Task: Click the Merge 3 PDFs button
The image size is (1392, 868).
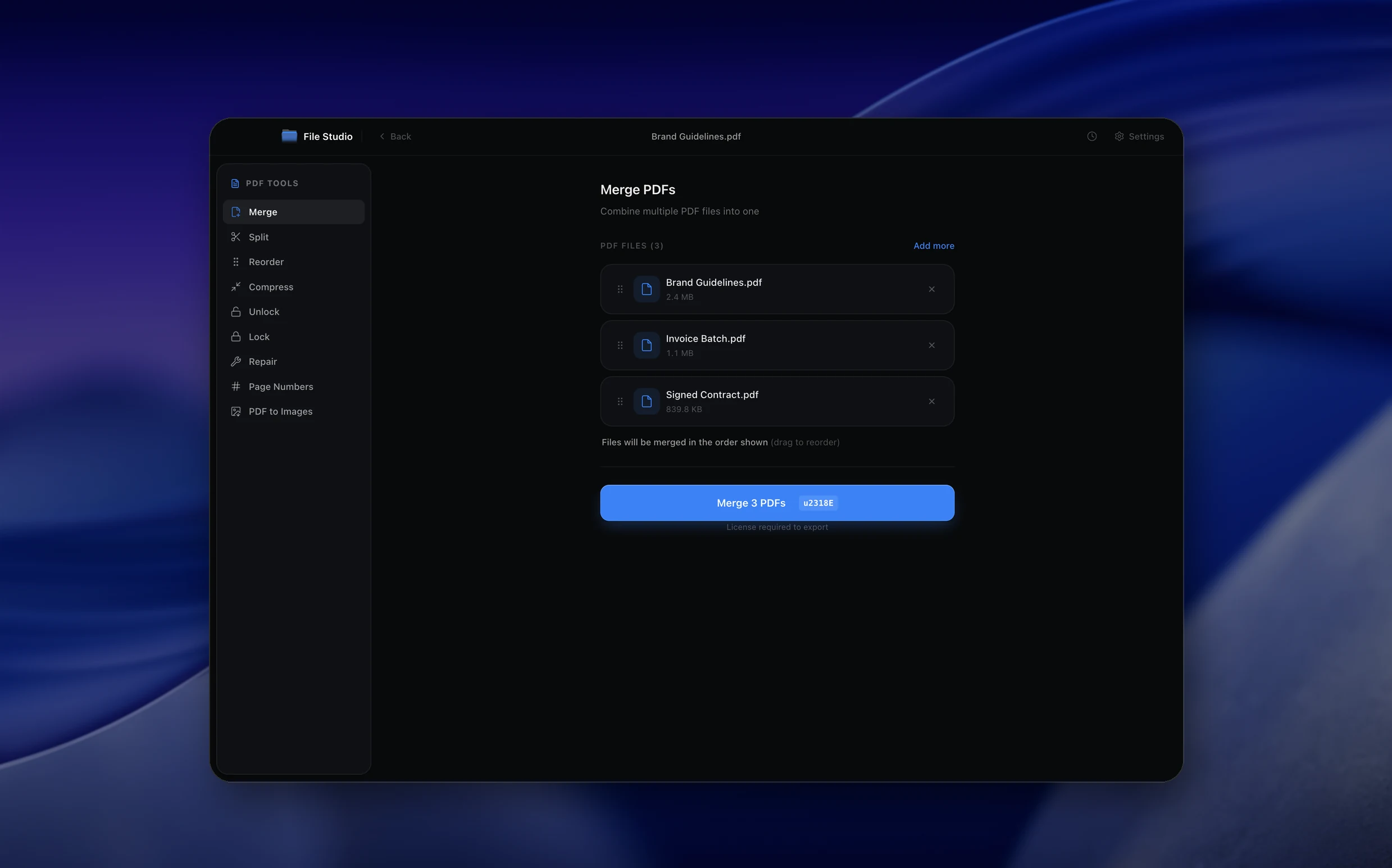Action: pyautogui.click(x=777, y=503)
